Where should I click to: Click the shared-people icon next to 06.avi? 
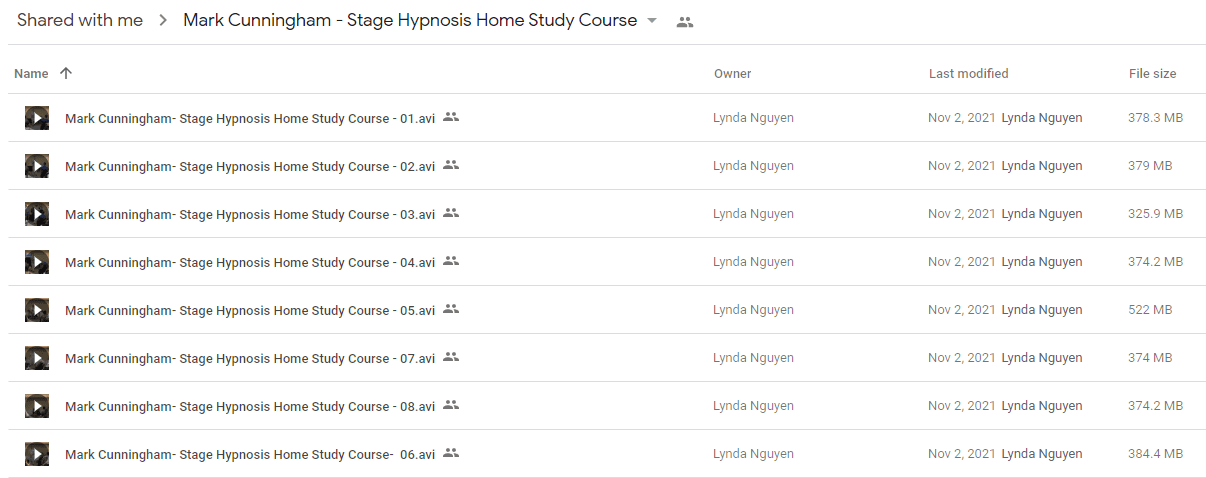coord(451,453)
